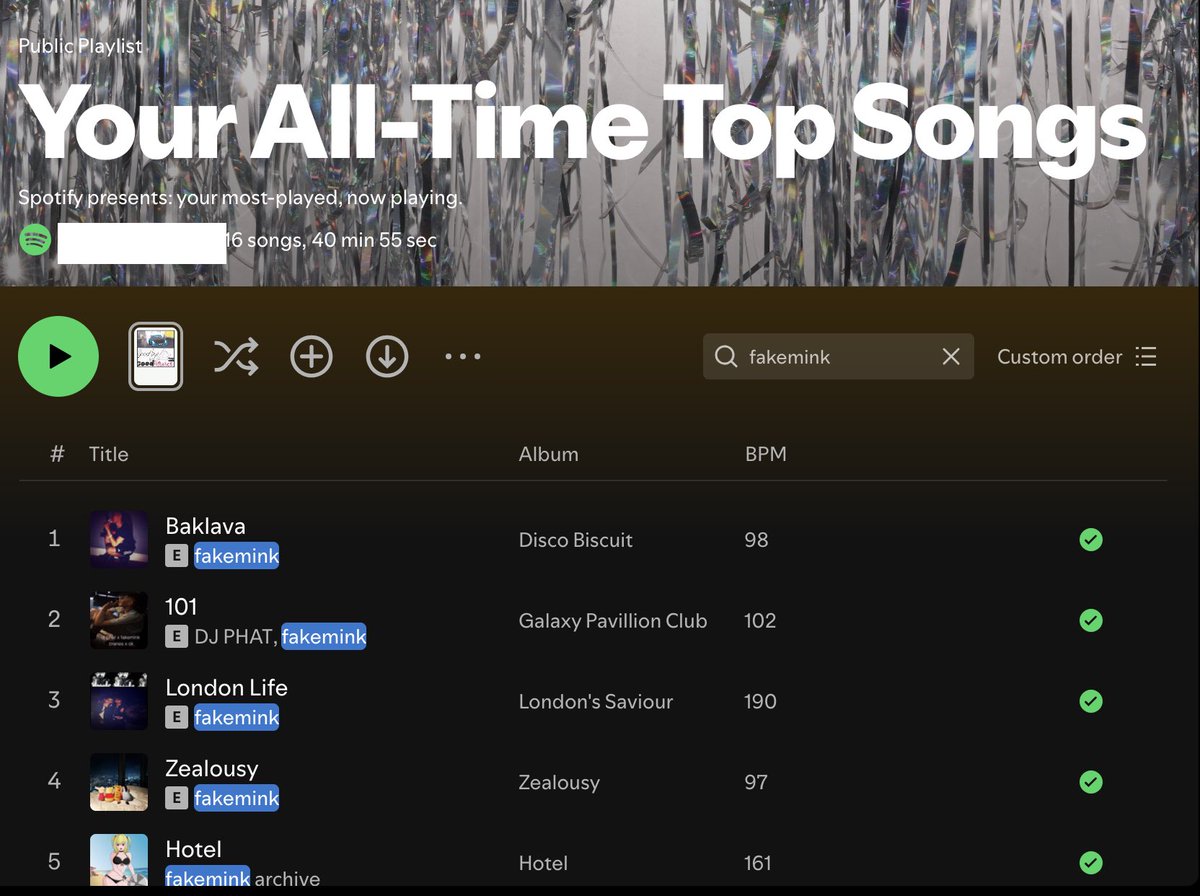Select the Hotel song title
Image resolution: width=1200 pixels, height=896 pixels.
(193, 850)
